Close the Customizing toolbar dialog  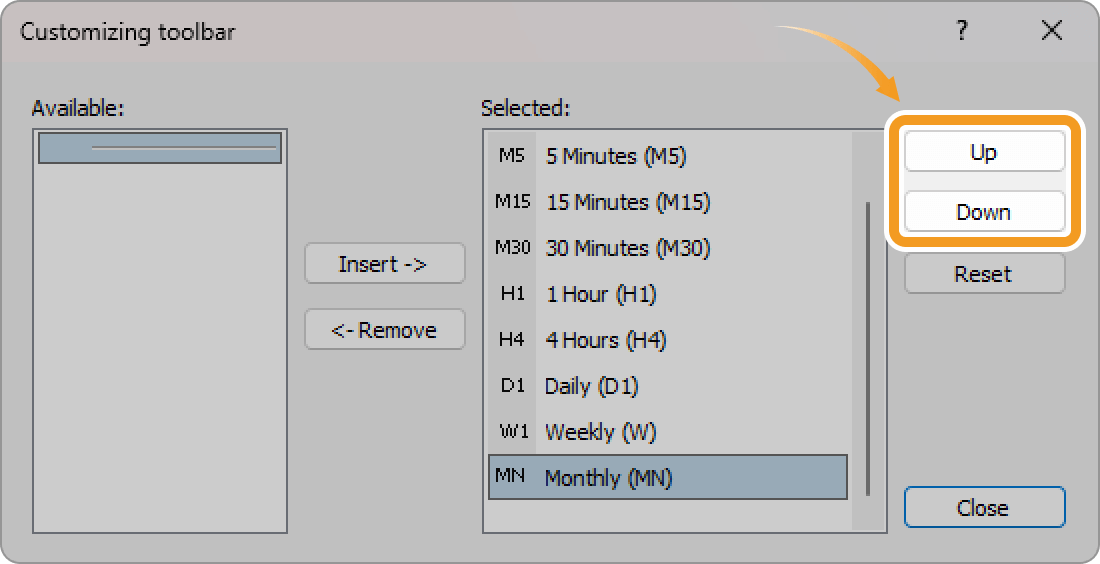984,507
